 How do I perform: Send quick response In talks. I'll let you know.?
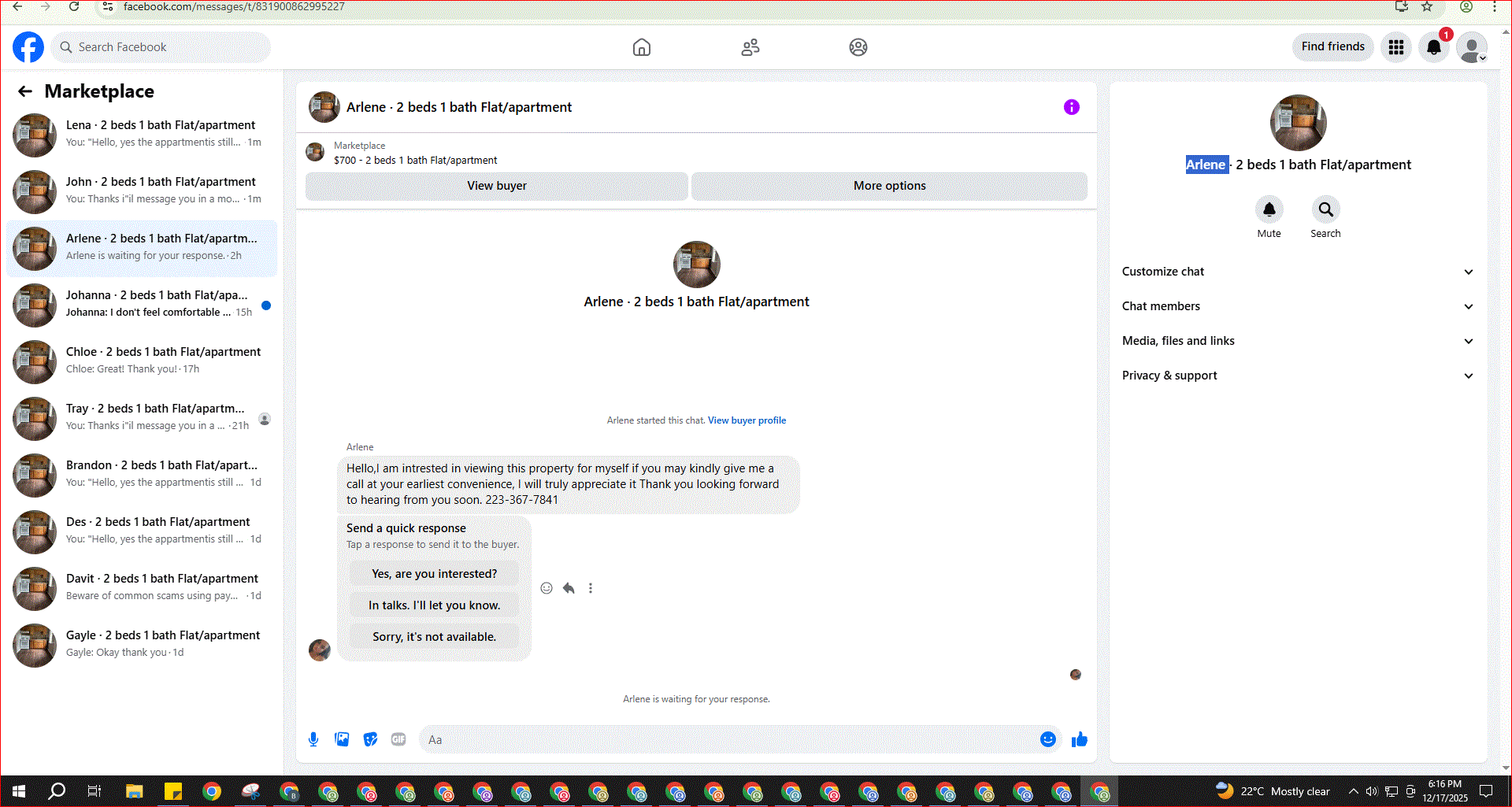[x=435, y=605]
